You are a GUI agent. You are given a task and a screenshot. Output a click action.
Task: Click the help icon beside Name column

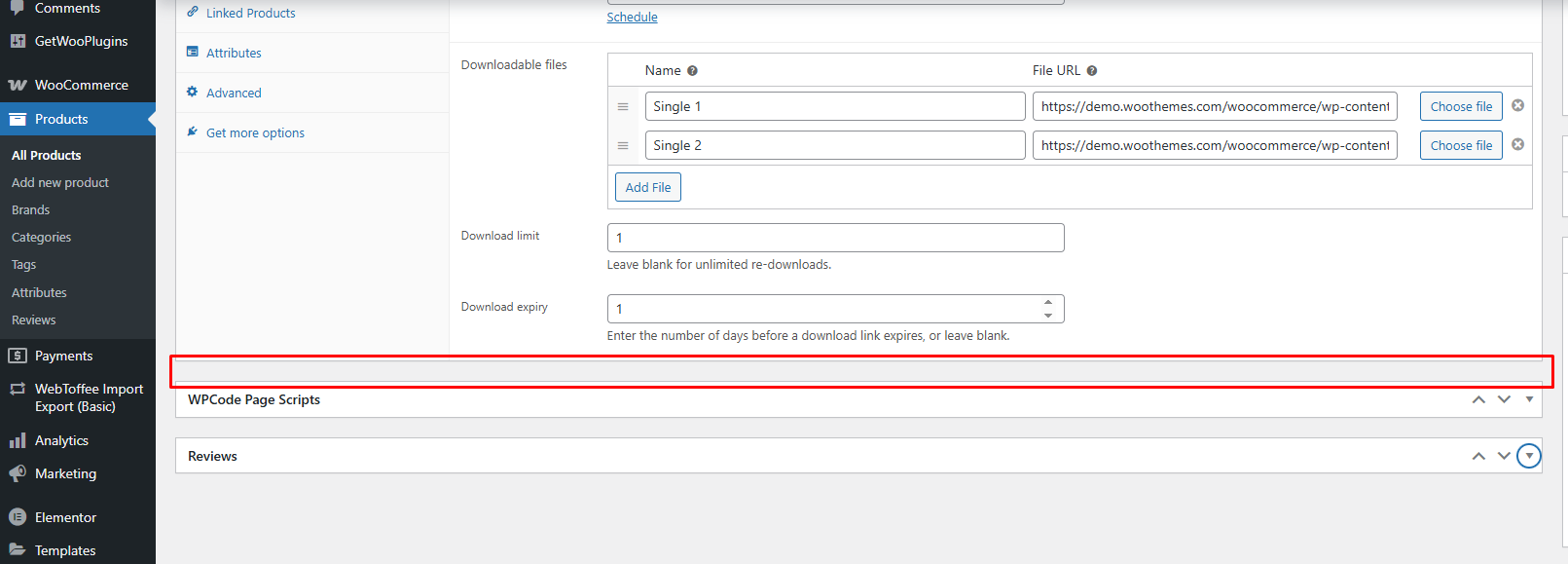click(692, 71)
